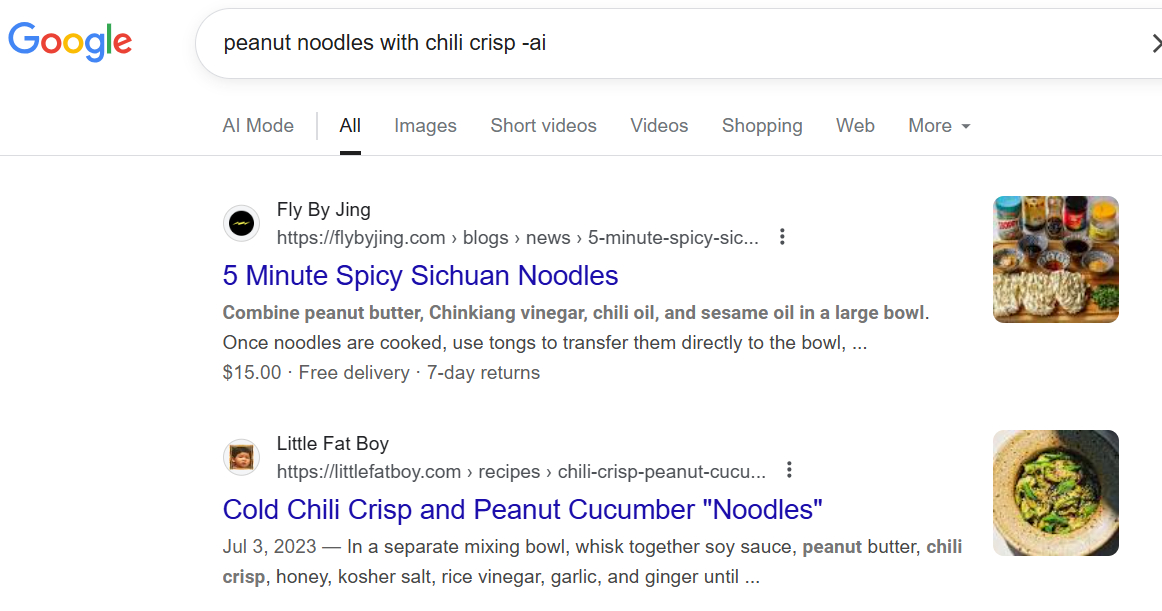1162x611 pixels.
Task: Open Cold Chili Crisp and Peanut Cucumber link
Action: coord(522,510)
